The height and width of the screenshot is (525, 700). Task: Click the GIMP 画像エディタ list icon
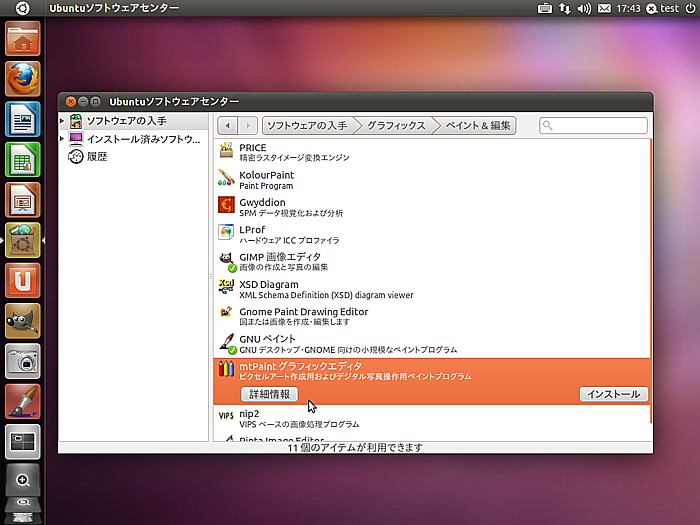226,261
